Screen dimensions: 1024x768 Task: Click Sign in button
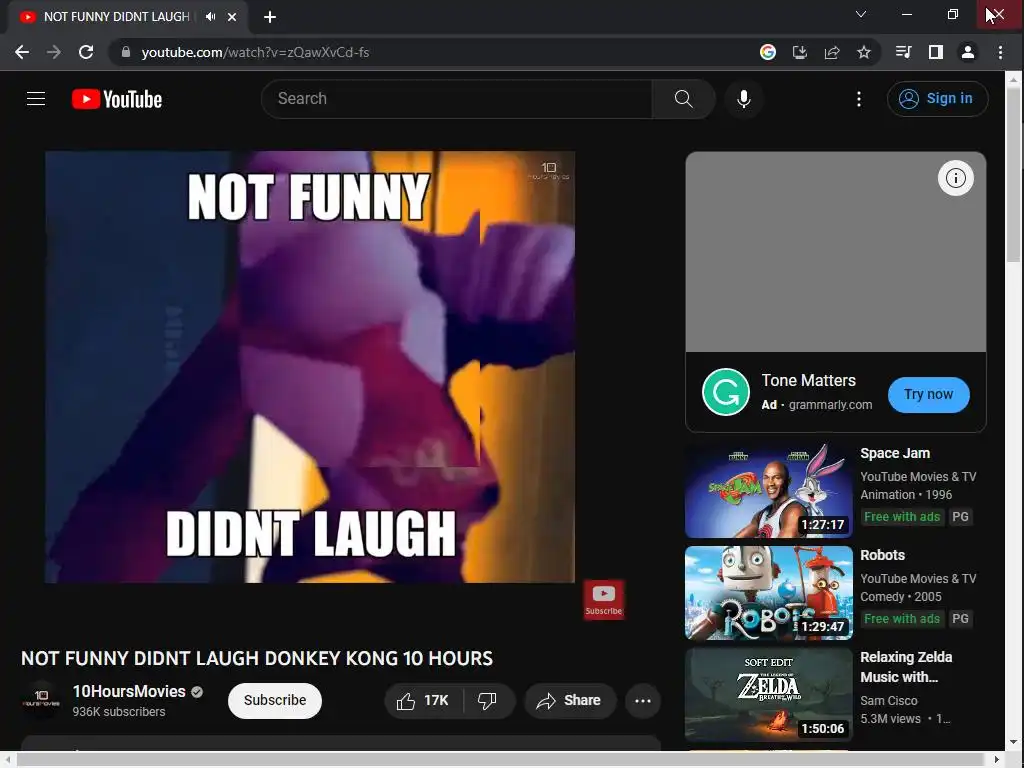pyautogui.click(x=937, y=99)
